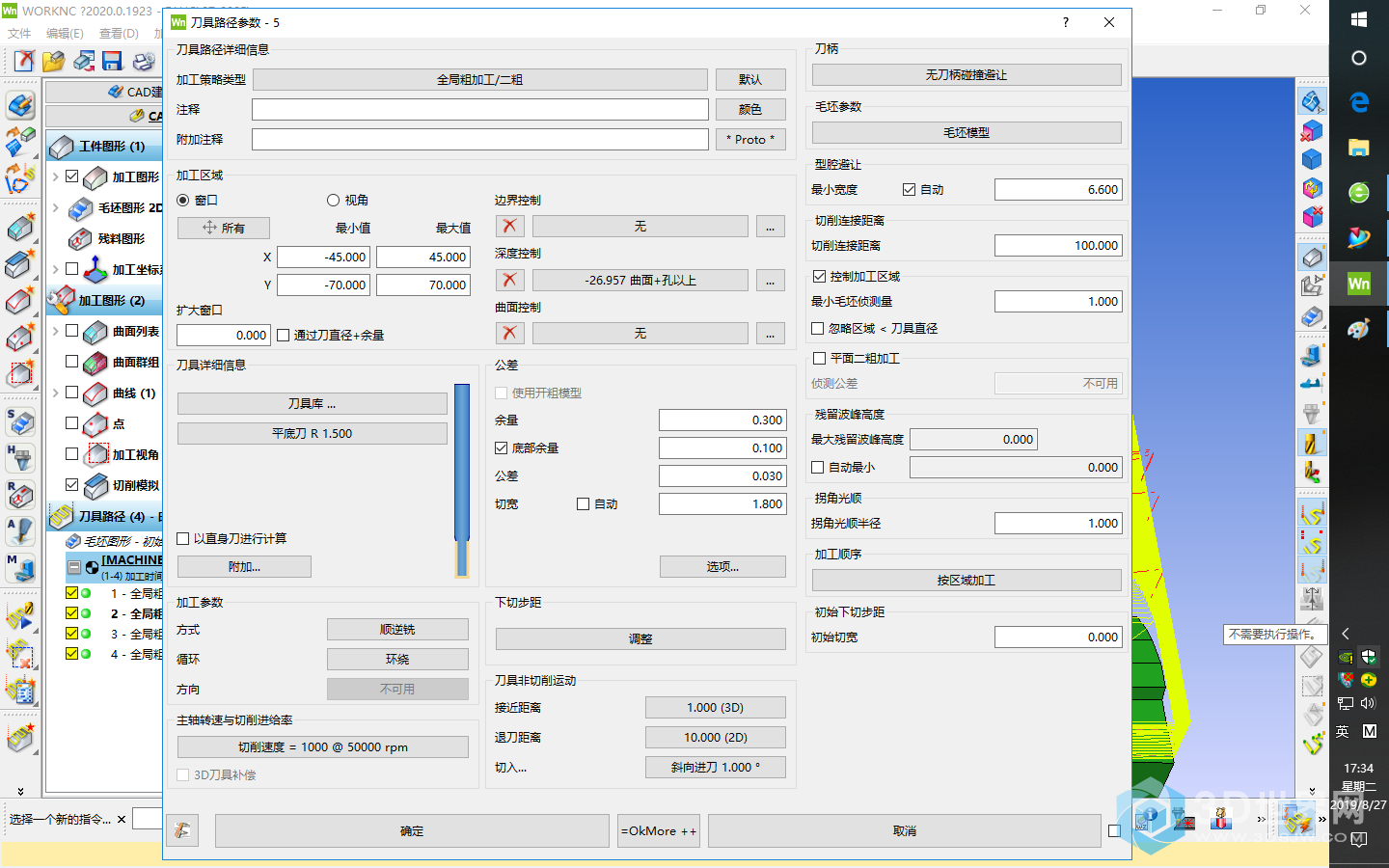Click the WorkNC taskbar icon
This screenshot has width=1389, height=868.
click(1359, 283)
